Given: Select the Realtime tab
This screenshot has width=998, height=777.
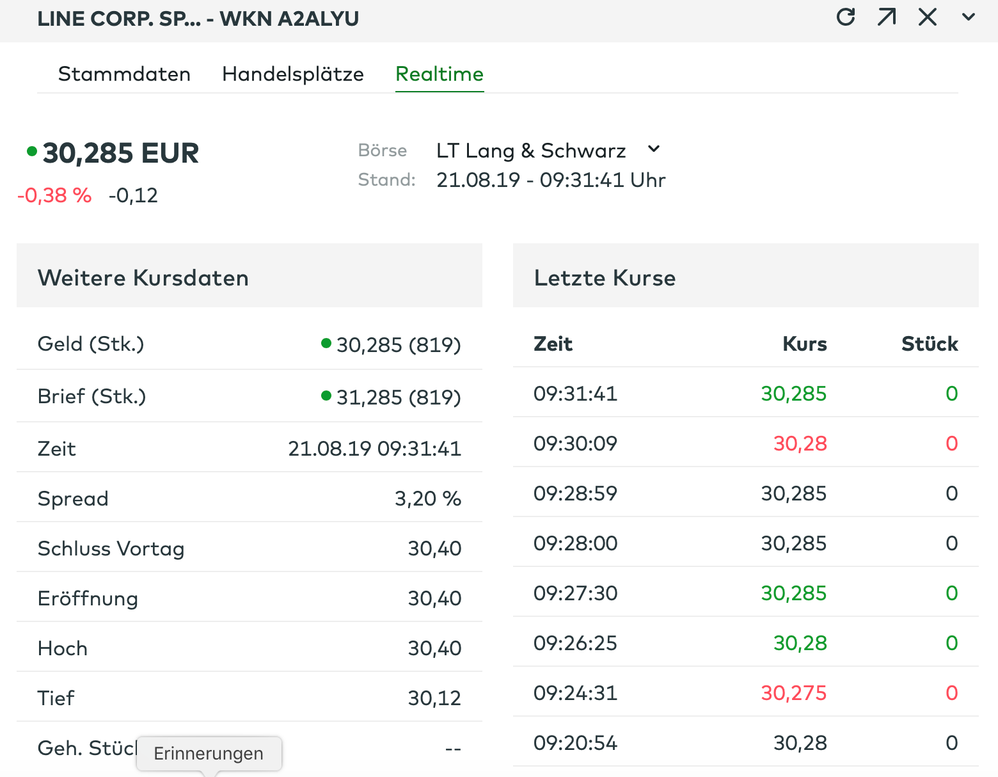Looking at the screenshot, I should pyautogui.click(x=439, y=74).
